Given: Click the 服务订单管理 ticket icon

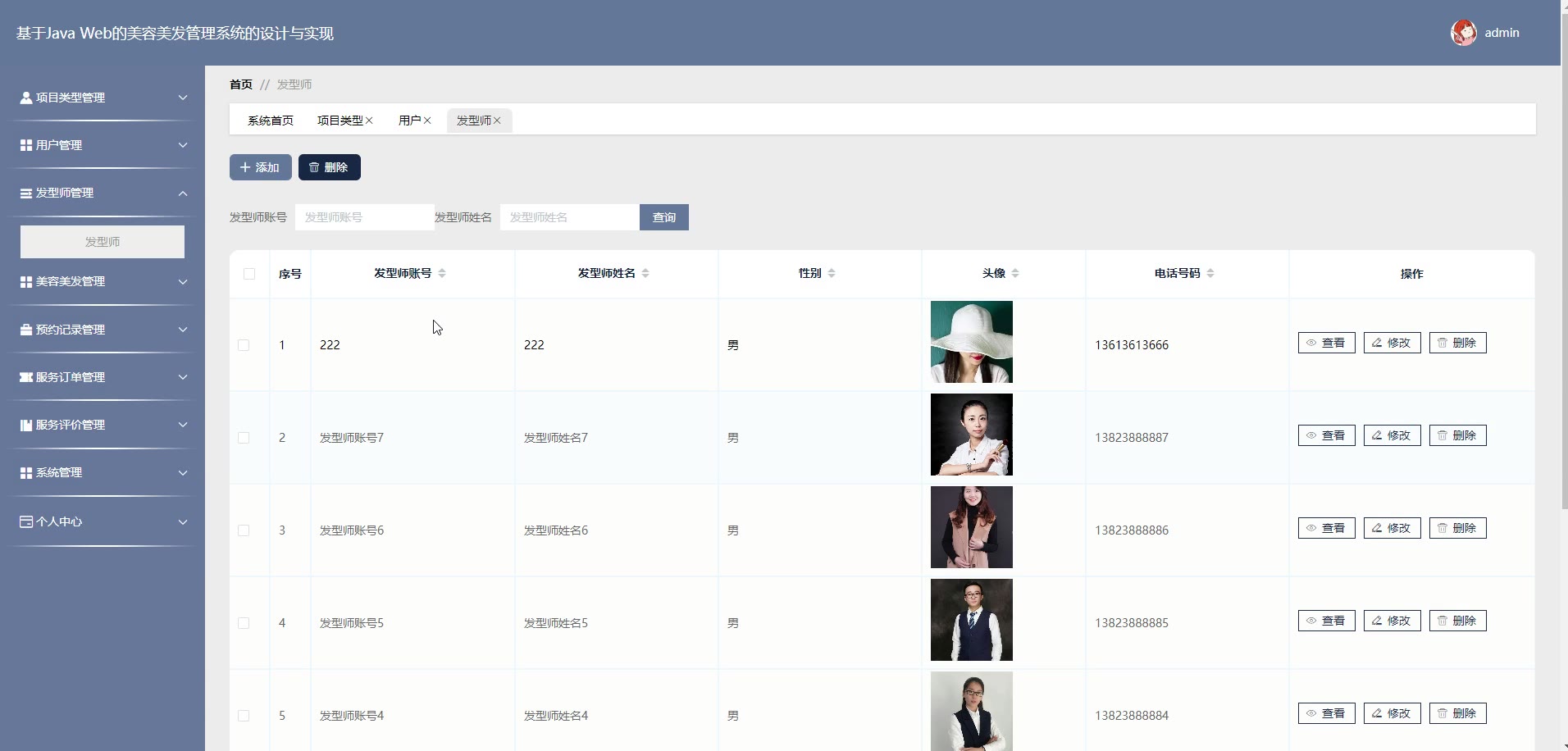Looking at the screenshot, I should [x=26, y=377].
